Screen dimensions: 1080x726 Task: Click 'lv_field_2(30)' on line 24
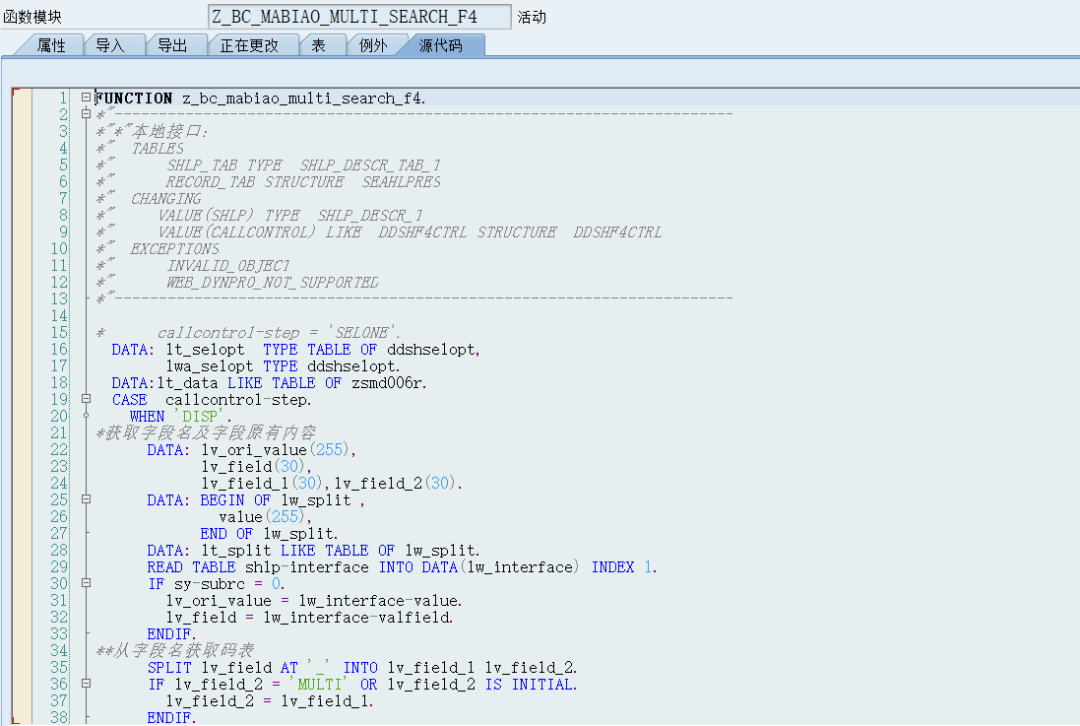click(x=394, y=484)
